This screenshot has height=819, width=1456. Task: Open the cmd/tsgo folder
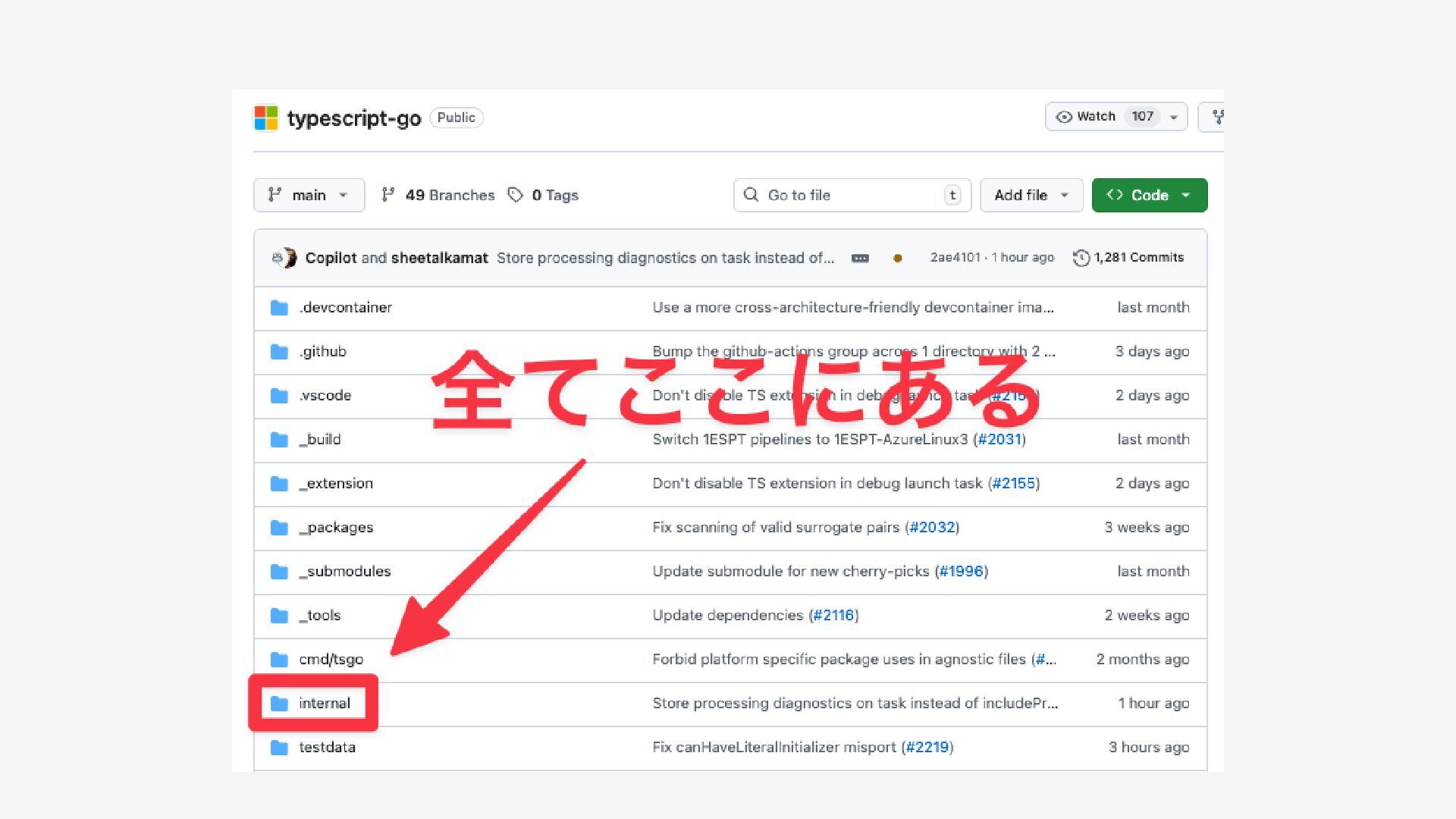[331, 660]
